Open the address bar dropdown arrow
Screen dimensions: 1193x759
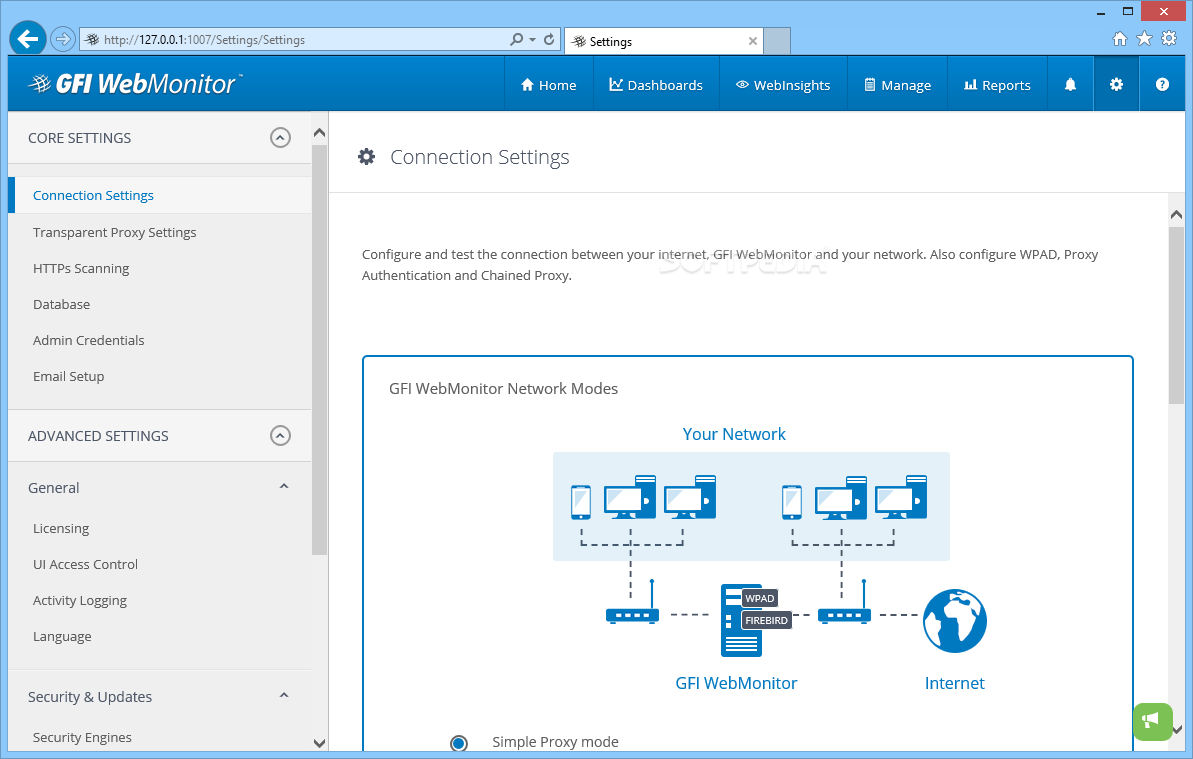533,40
